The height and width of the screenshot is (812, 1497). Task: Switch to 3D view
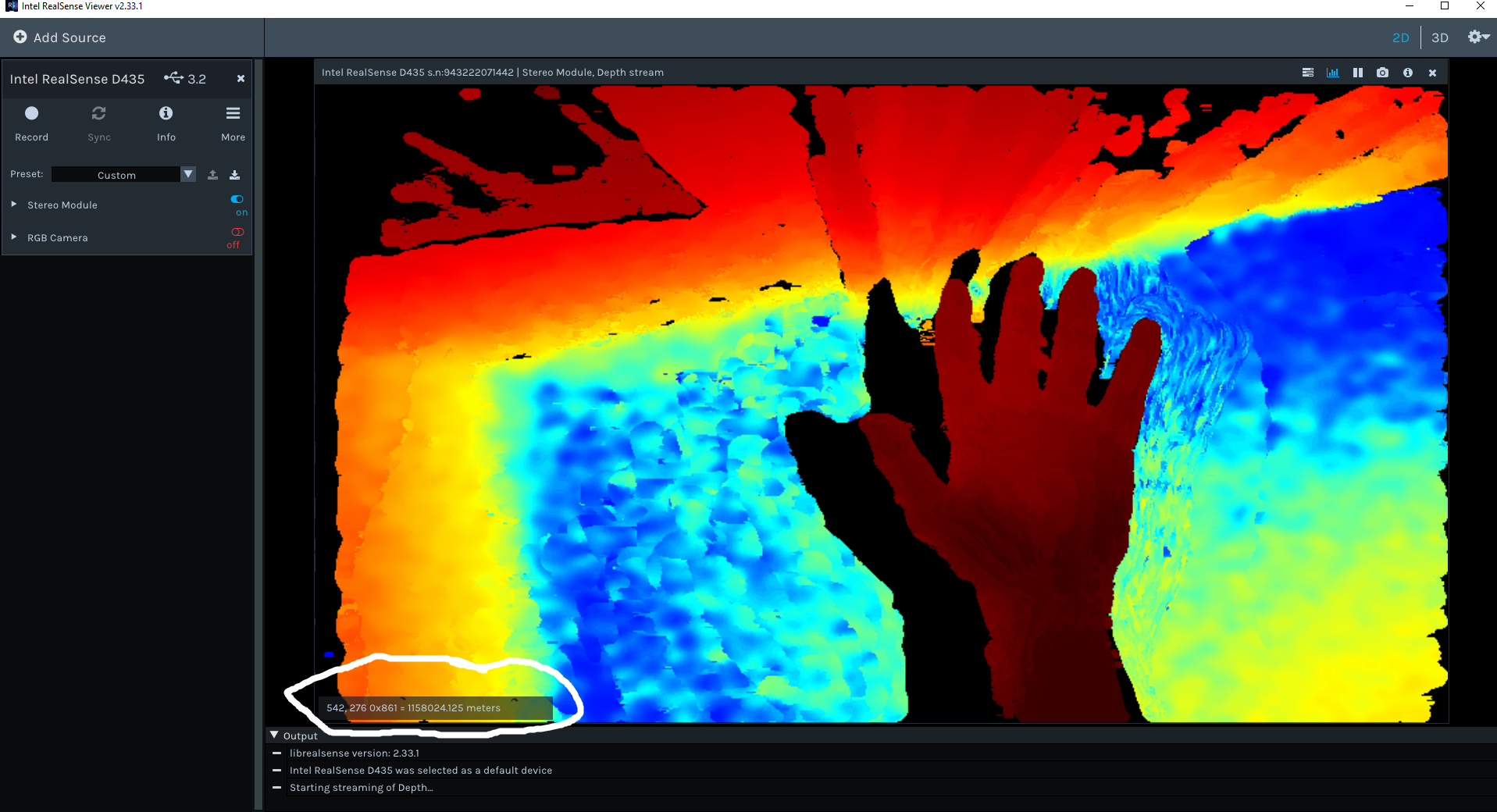(x=1439, y=37)
